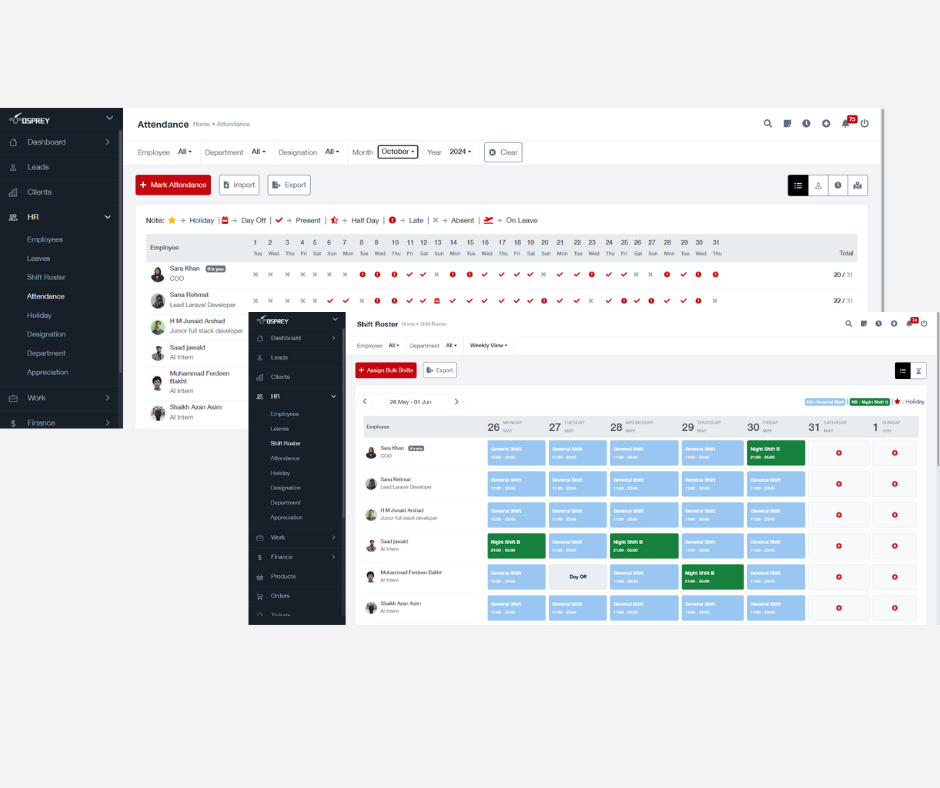Open the Weekly View dropdown

click(490, 345)
